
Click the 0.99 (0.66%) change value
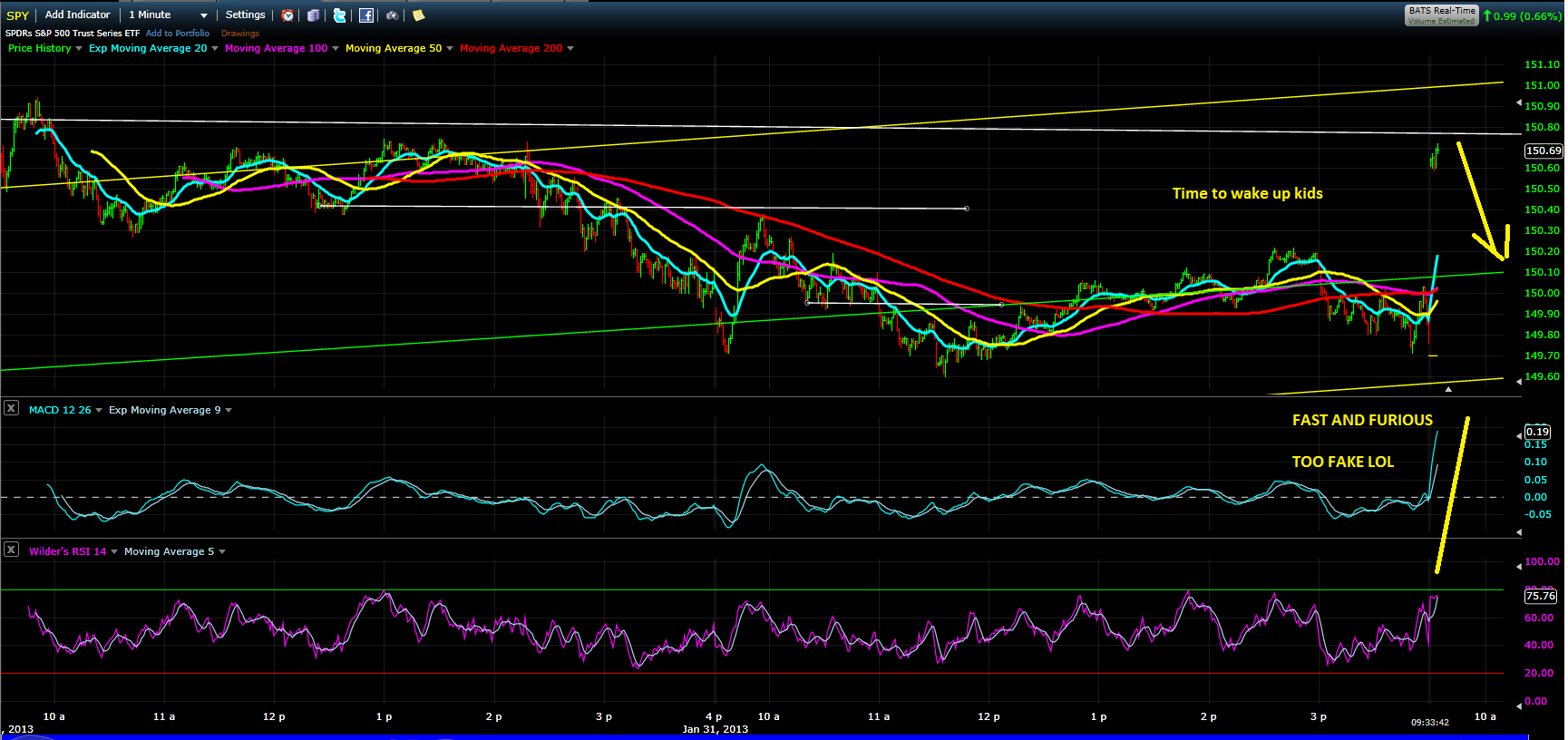(x=1527, y=15)
